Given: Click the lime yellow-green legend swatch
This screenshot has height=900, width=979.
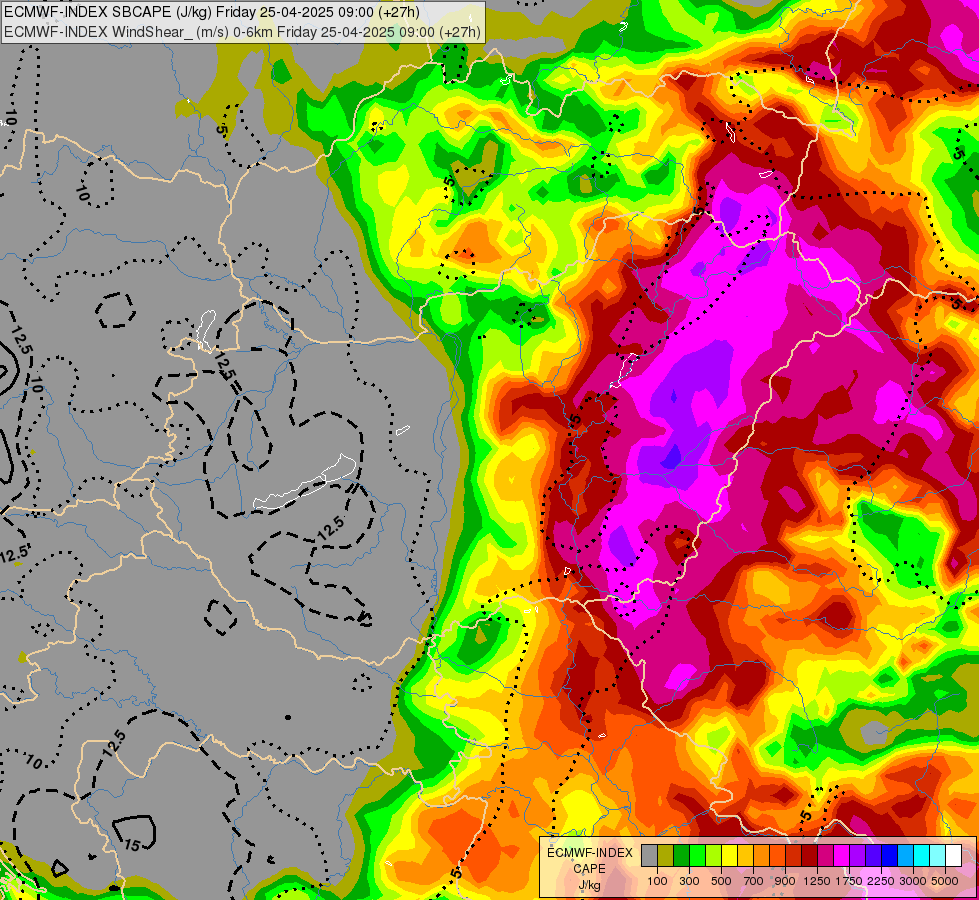Looking at the screenshot, I should point(714,856).
